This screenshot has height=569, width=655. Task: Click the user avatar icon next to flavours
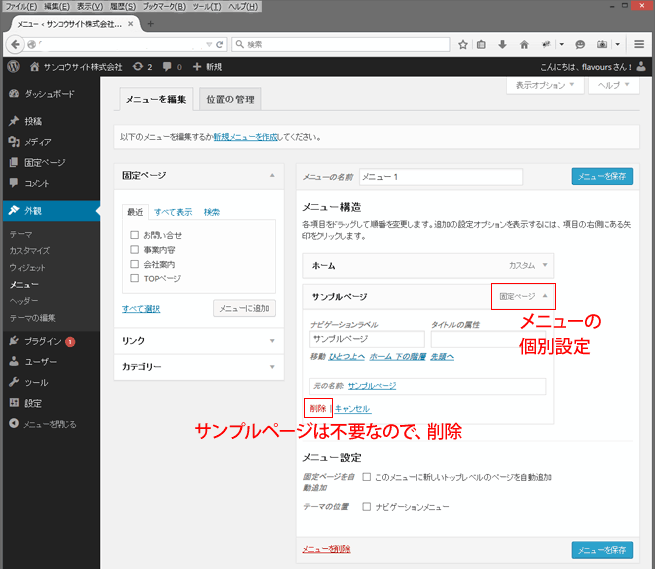[641, 67]
